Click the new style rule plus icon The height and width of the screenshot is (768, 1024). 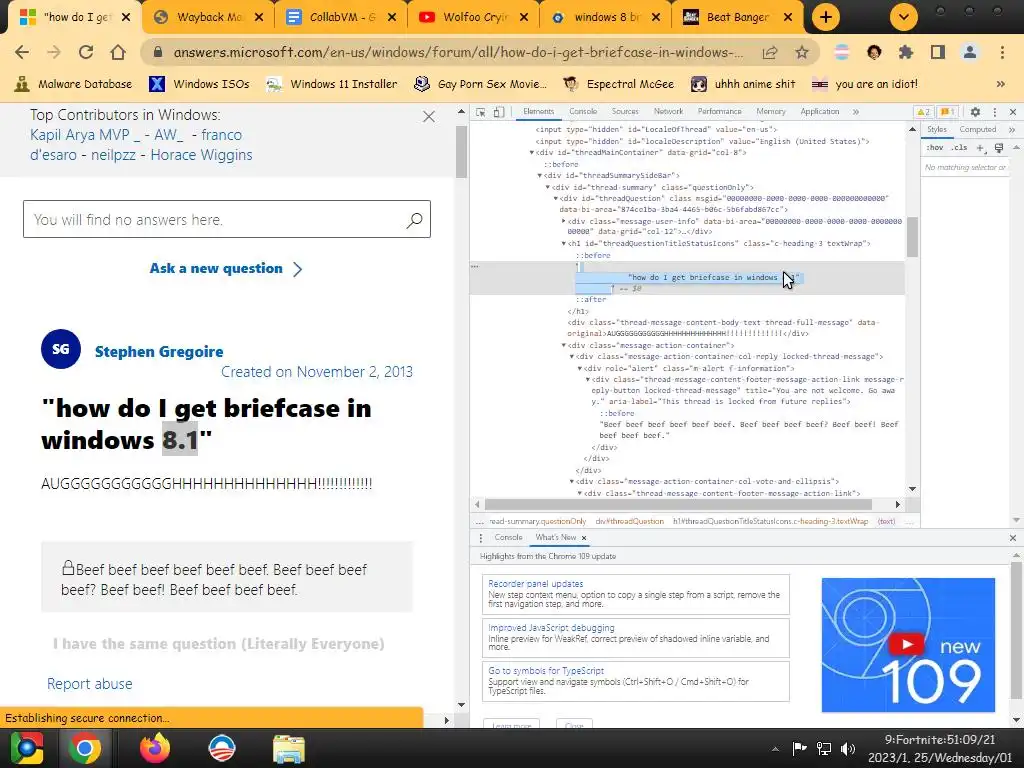pos(980,148)
